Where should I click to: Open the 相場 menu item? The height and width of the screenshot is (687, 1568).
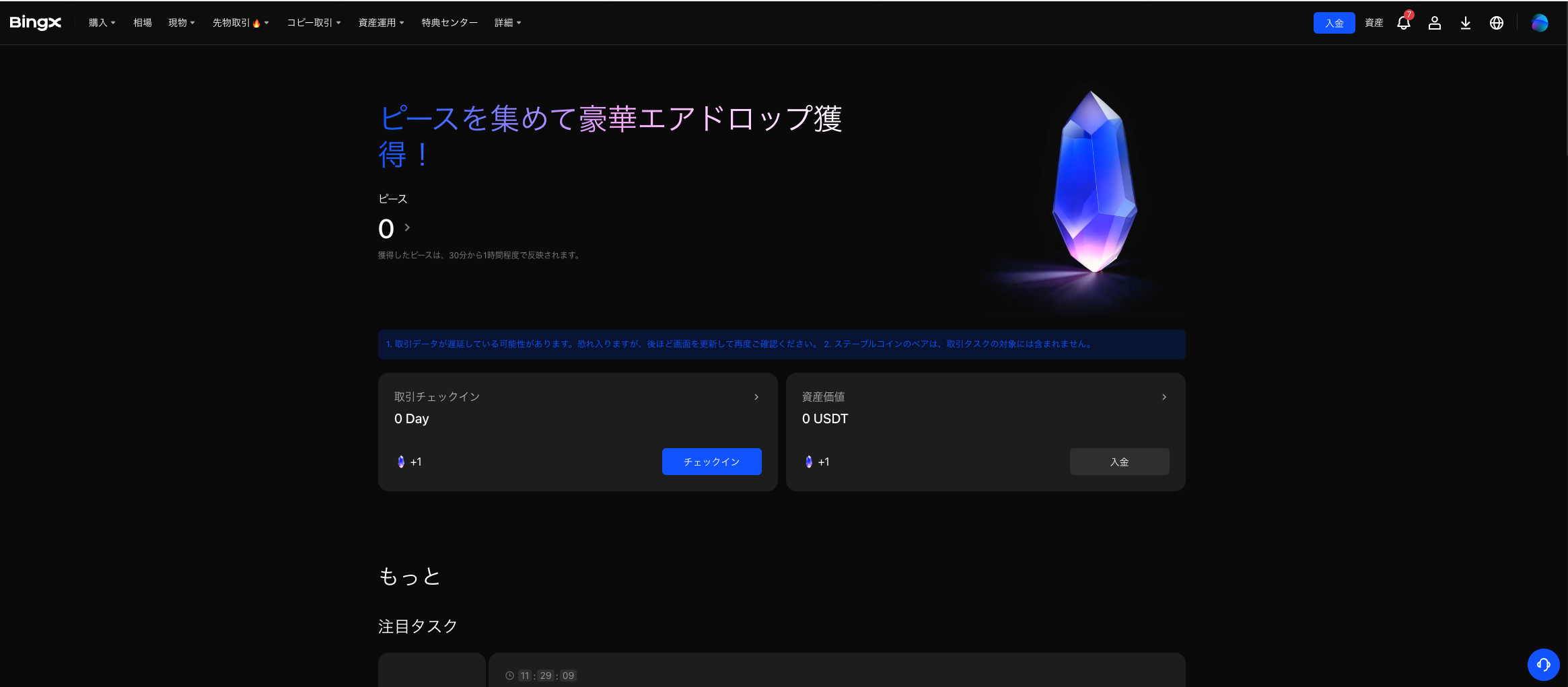point(142,23)
